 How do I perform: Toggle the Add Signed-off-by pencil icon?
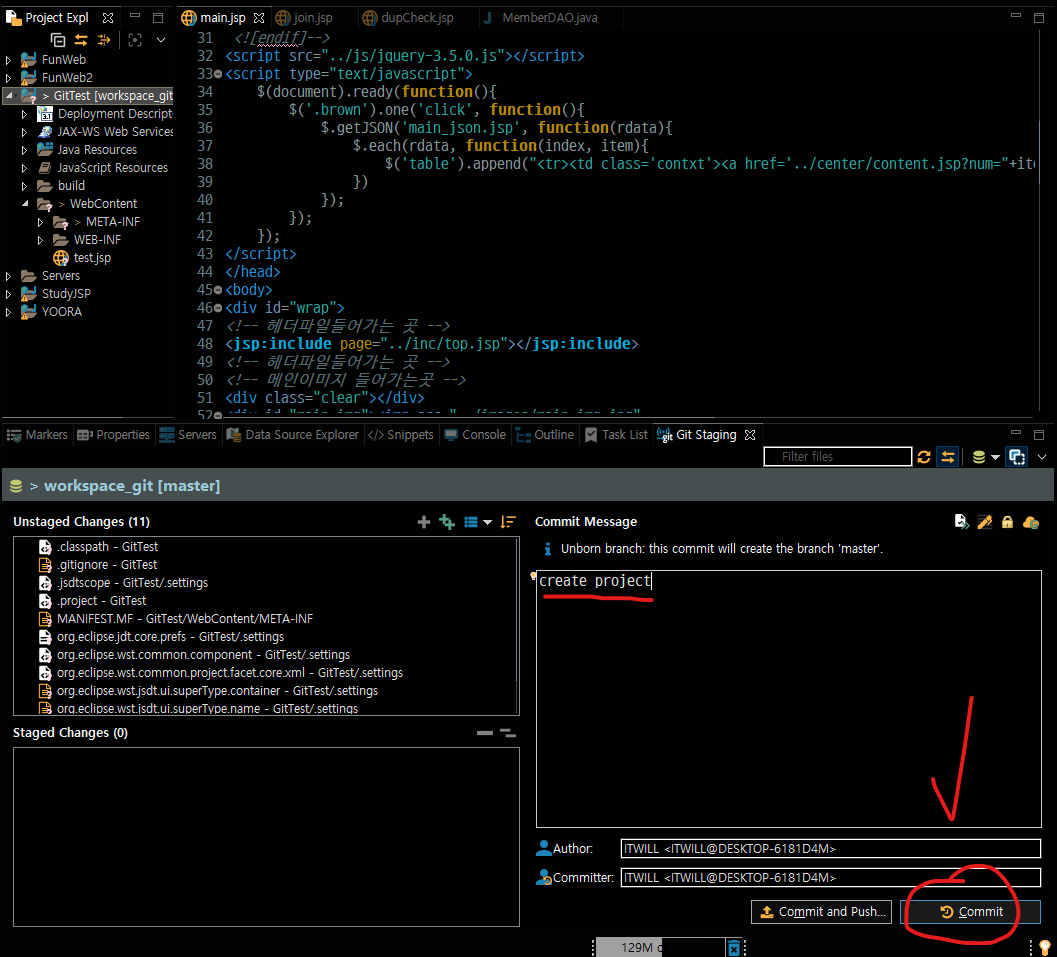click(x=985, y=522)
